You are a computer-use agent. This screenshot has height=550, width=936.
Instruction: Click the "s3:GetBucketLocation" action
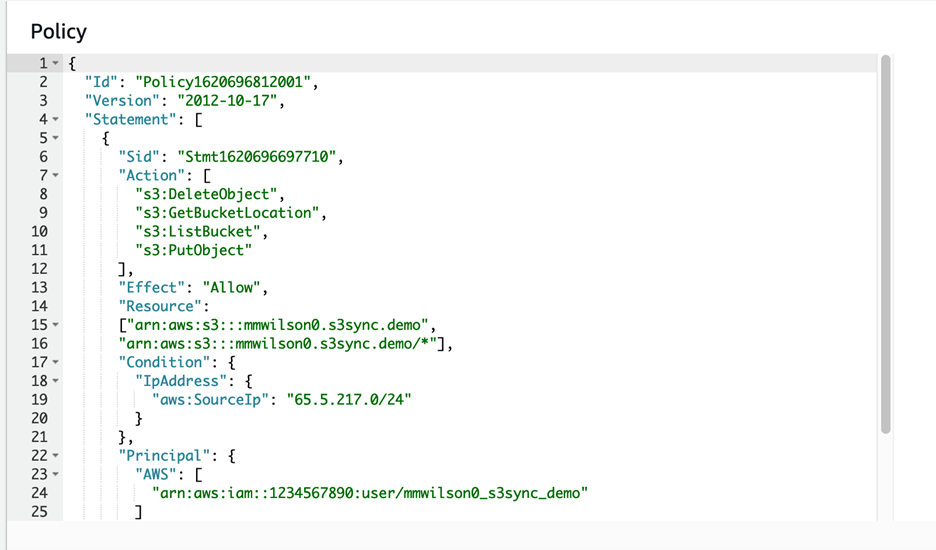[227, 213]
